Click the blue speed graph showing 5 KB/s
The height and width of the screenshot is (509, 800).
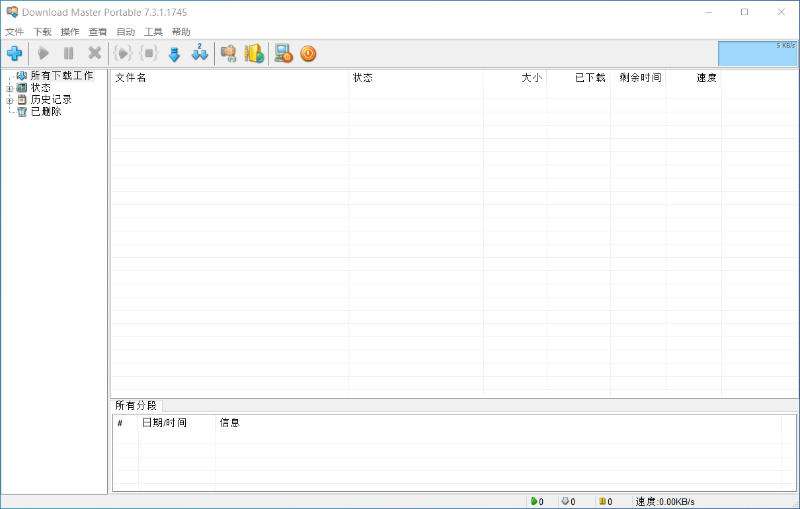click(757, 54)
